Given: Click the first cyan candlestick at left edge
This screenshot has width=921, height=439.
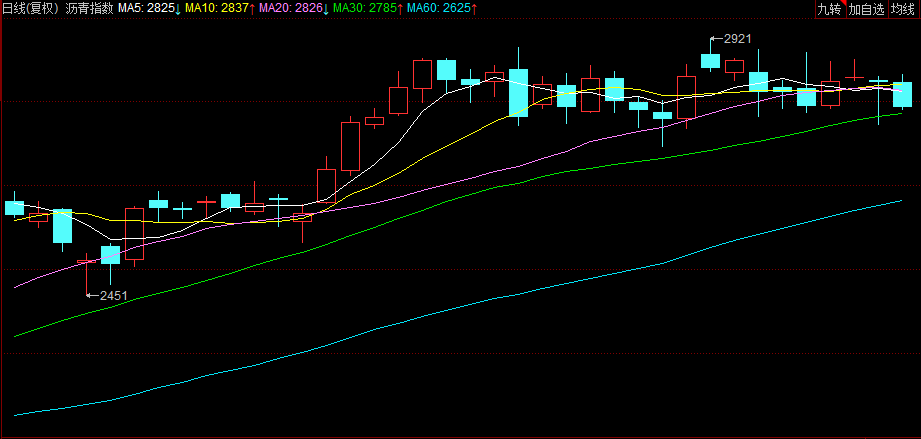Looking at the screenshot, I should [x=14, y=207].
